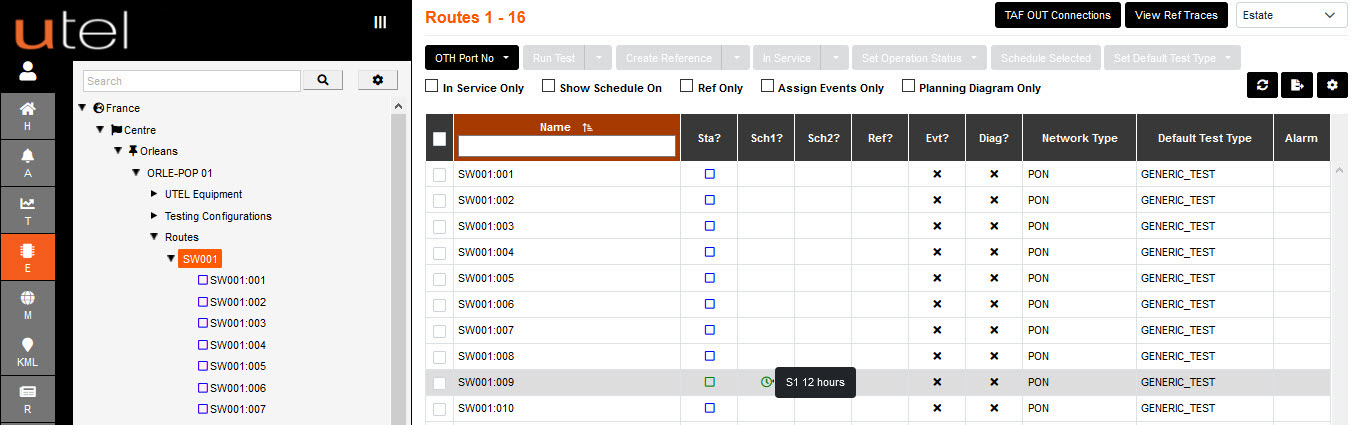Open alarms bell icon in sidebar
The height and width of the screenshot is (425, 1352).
click(x=27, y=162)
